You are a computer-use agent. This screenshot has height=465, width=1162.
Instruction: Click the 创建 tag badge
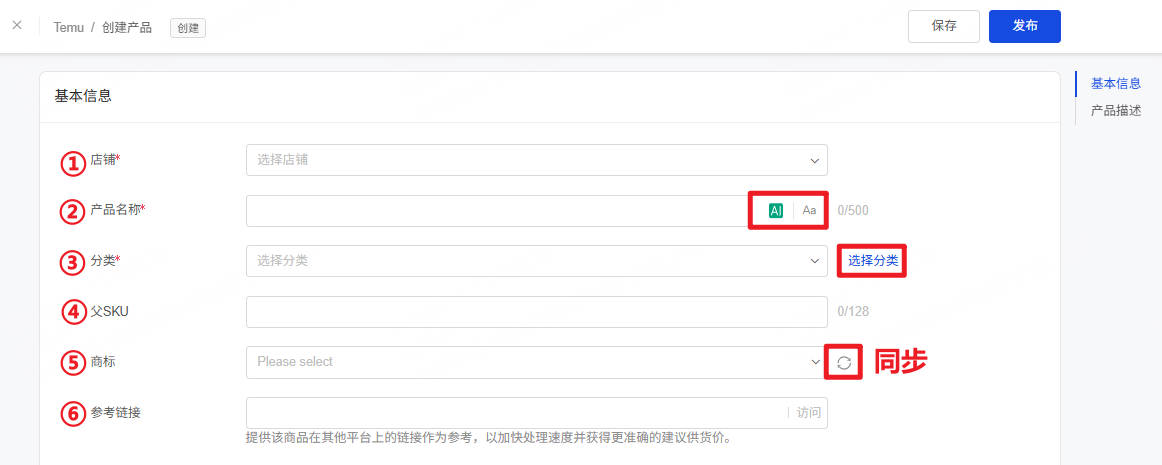pyautogui.click(x=188, y=28)
